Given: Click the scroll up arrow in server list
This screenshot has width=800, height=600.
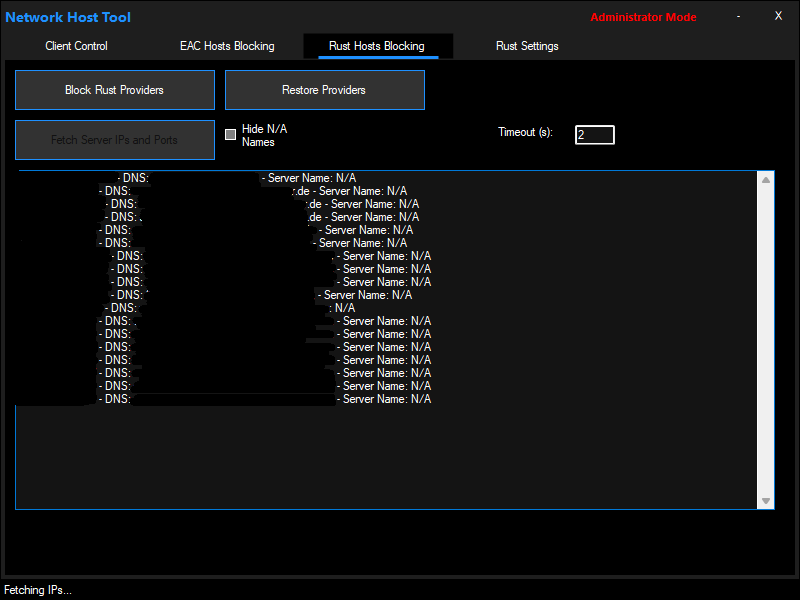Looking at the screenshot, I should tap(766, 180).
